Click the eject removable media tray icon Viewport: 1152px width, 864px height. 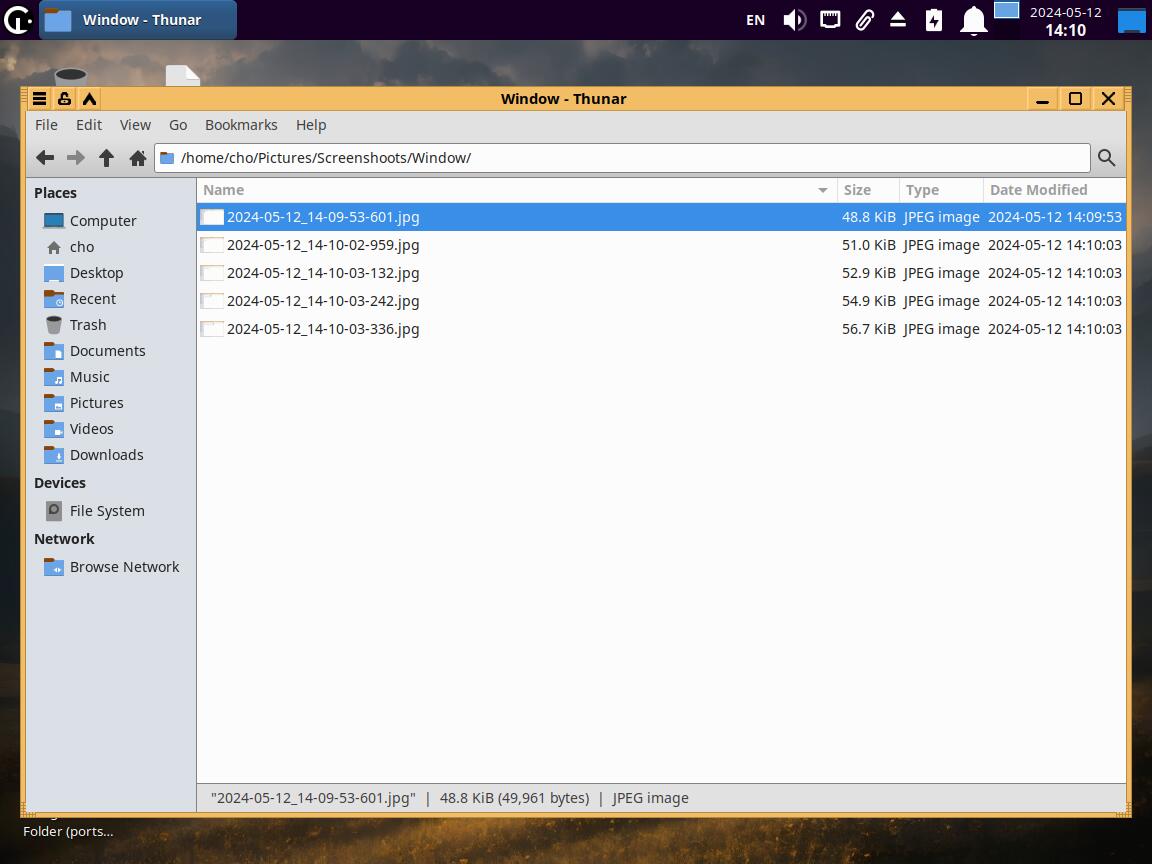point(898,20)
